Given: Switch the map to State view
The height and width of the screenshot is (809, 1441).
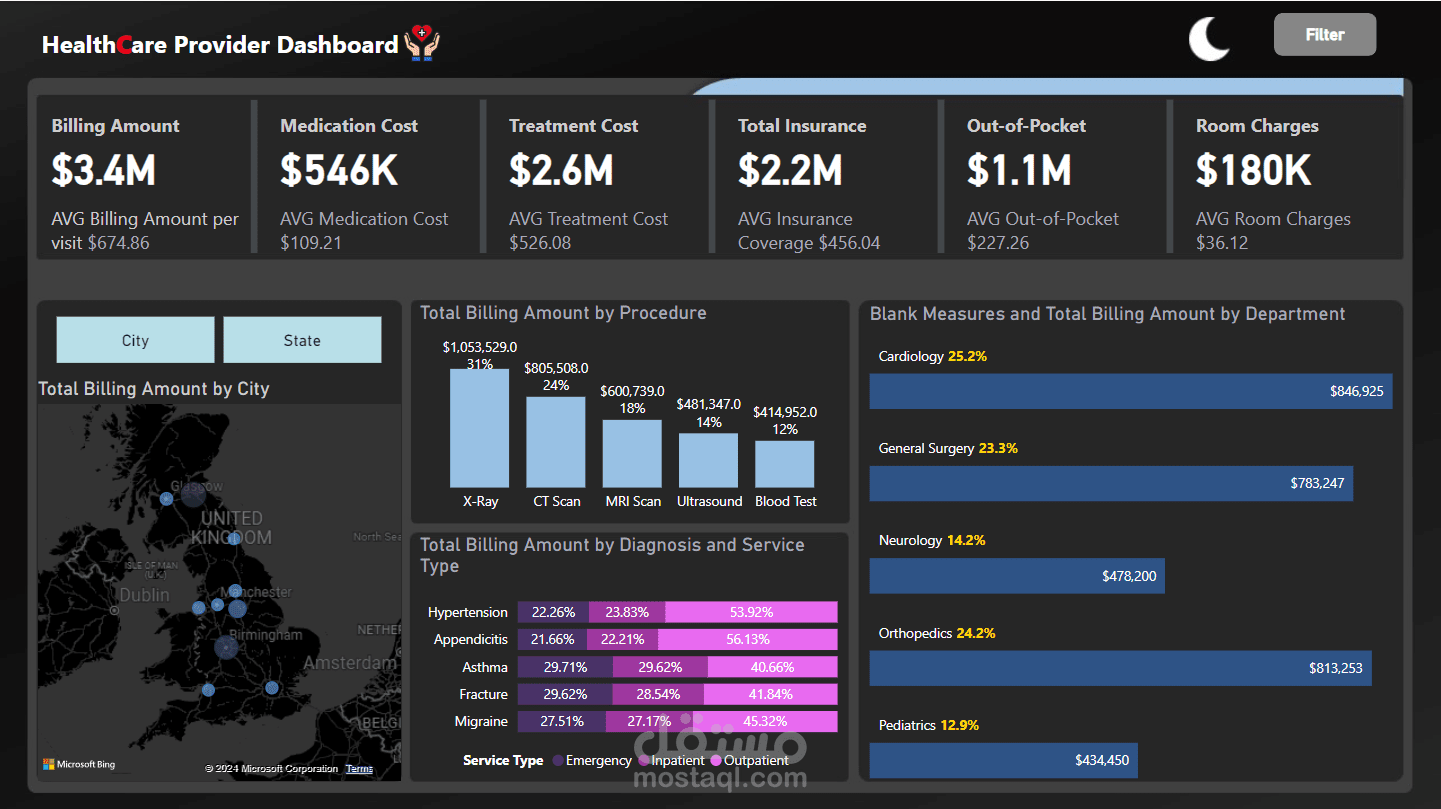Looking at the screenshot, I should pos(302,340).
